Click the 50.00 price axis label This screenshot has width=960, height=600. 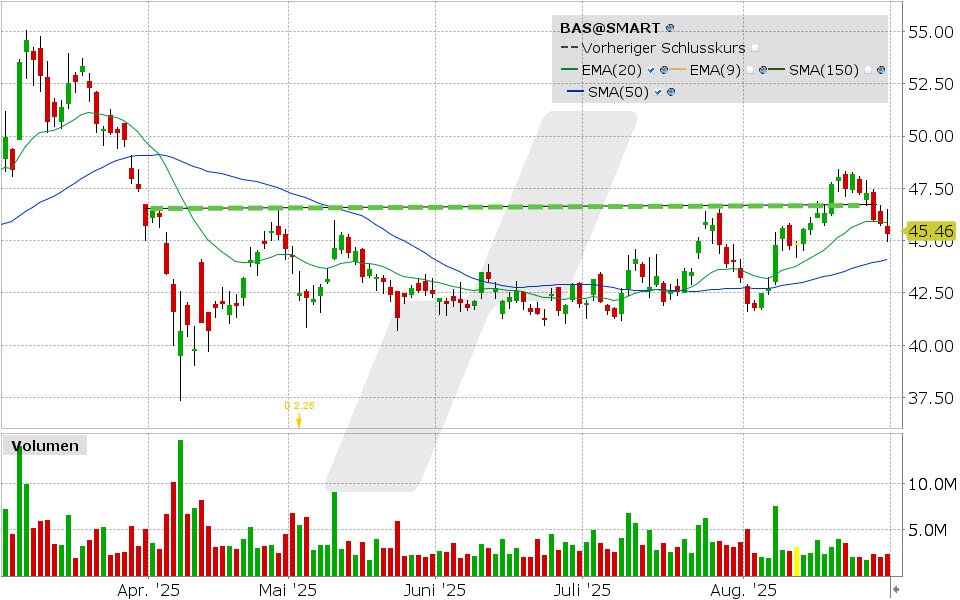click(931, 136)
